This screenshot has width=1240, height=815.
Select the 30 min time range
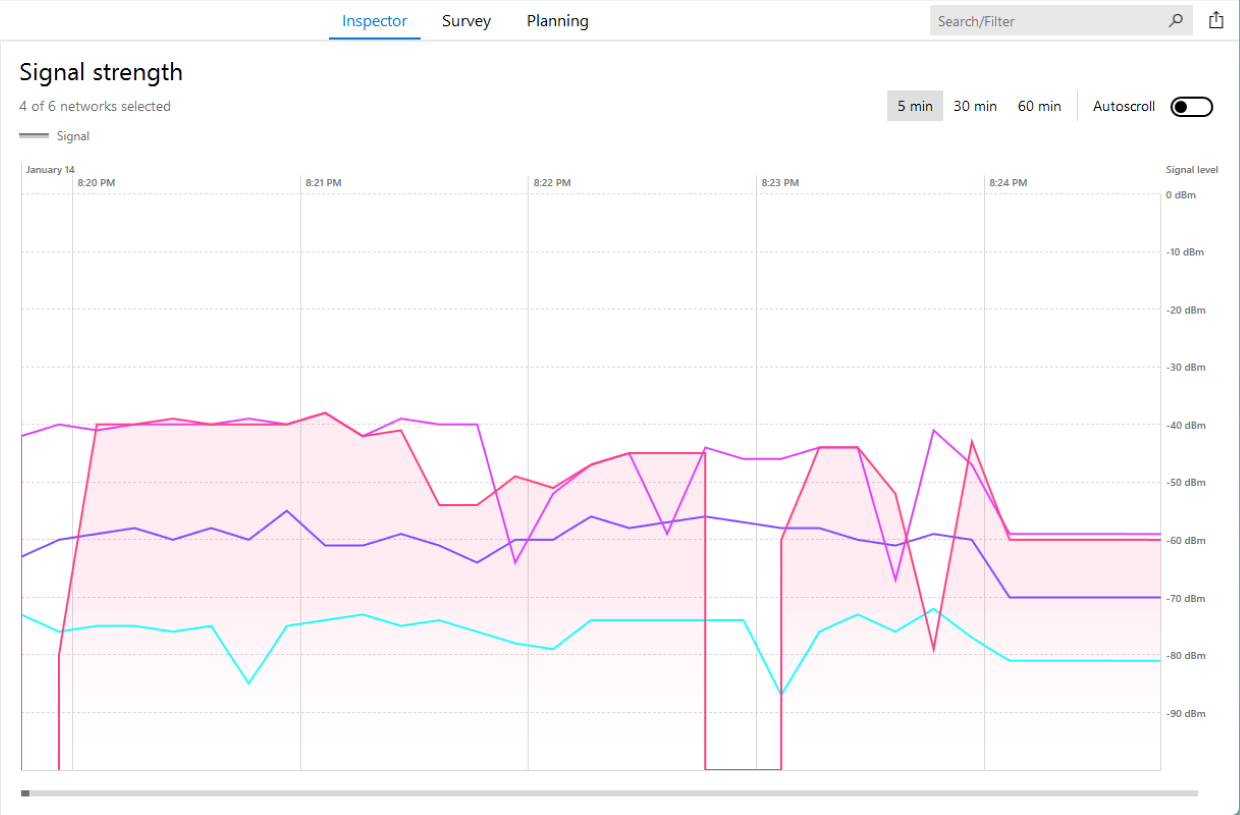coord(975,105)
